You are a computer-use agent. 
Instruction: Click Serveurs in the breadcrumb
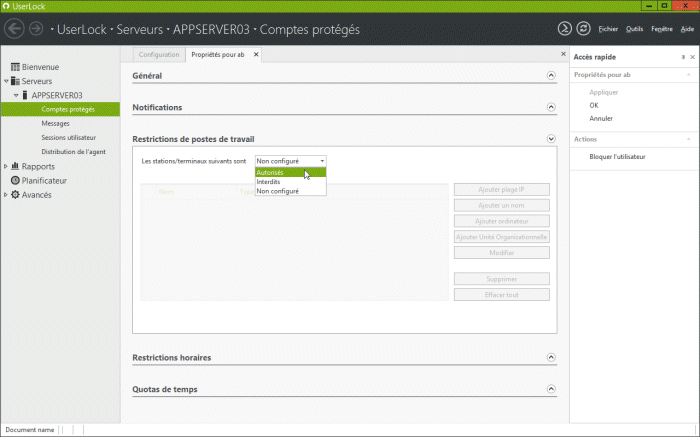point(140,29)
